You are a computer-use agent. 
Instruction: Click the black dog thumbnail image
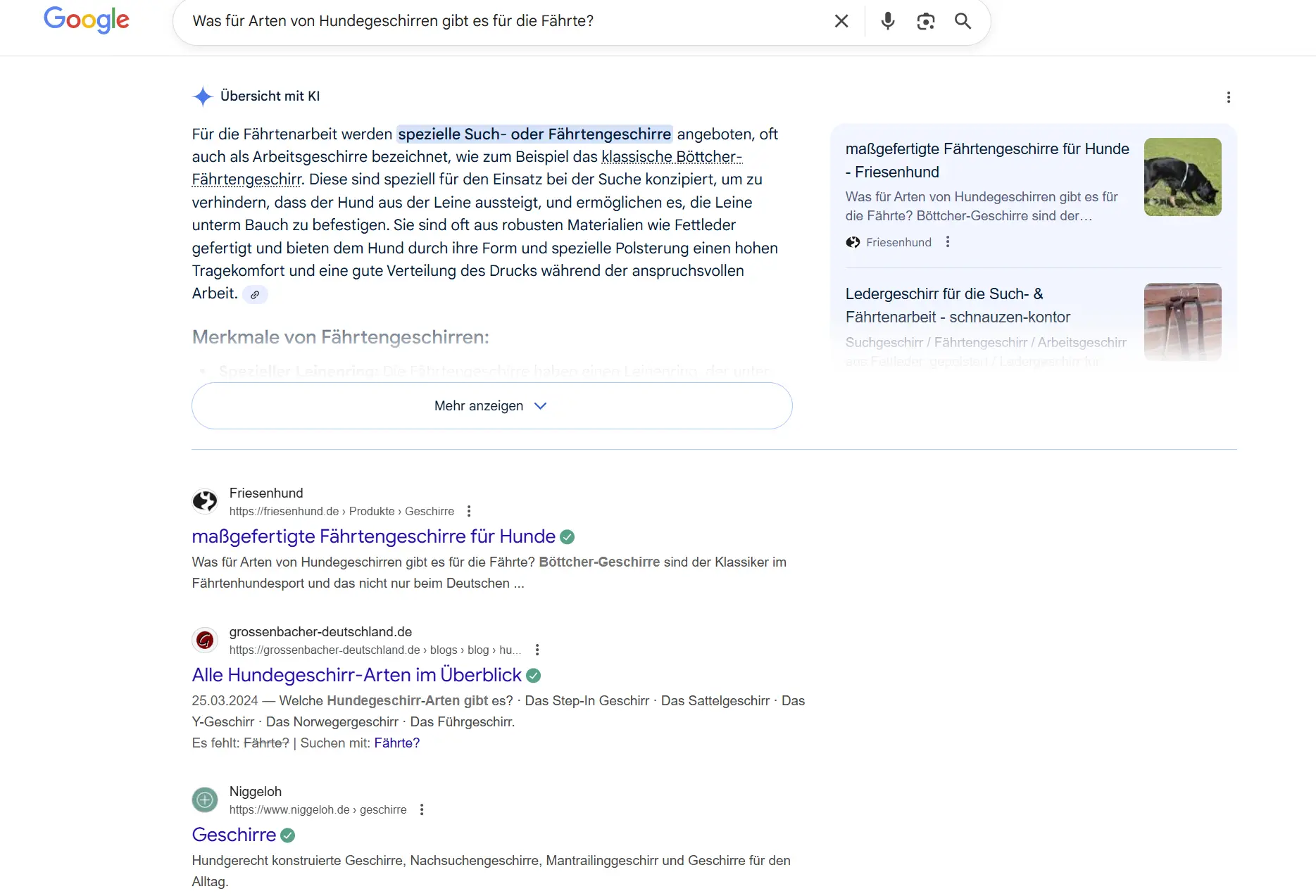[x=1182, y=177]
